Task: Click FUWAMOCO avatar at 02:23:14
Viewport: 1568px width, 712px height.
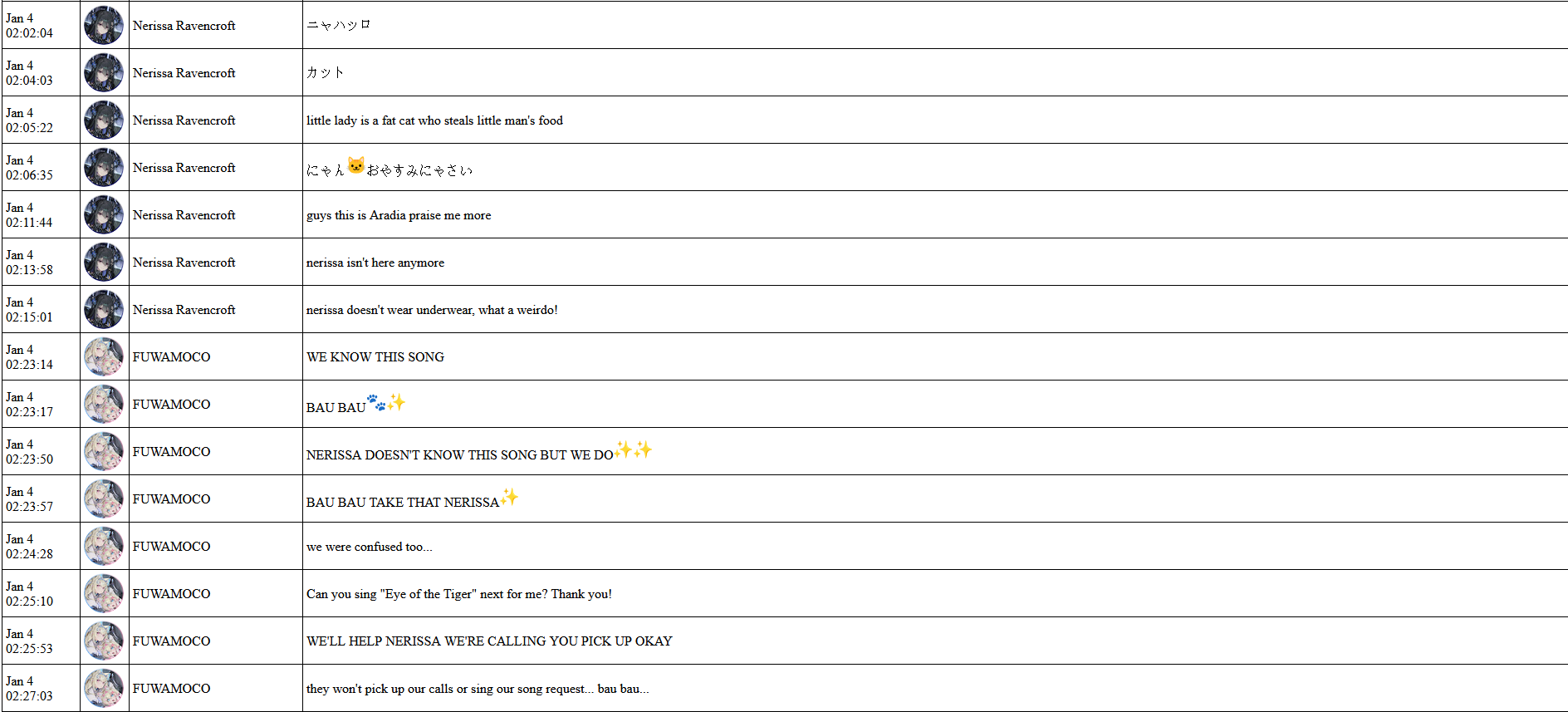Action: pyautogui.click(x=104, y=356)
